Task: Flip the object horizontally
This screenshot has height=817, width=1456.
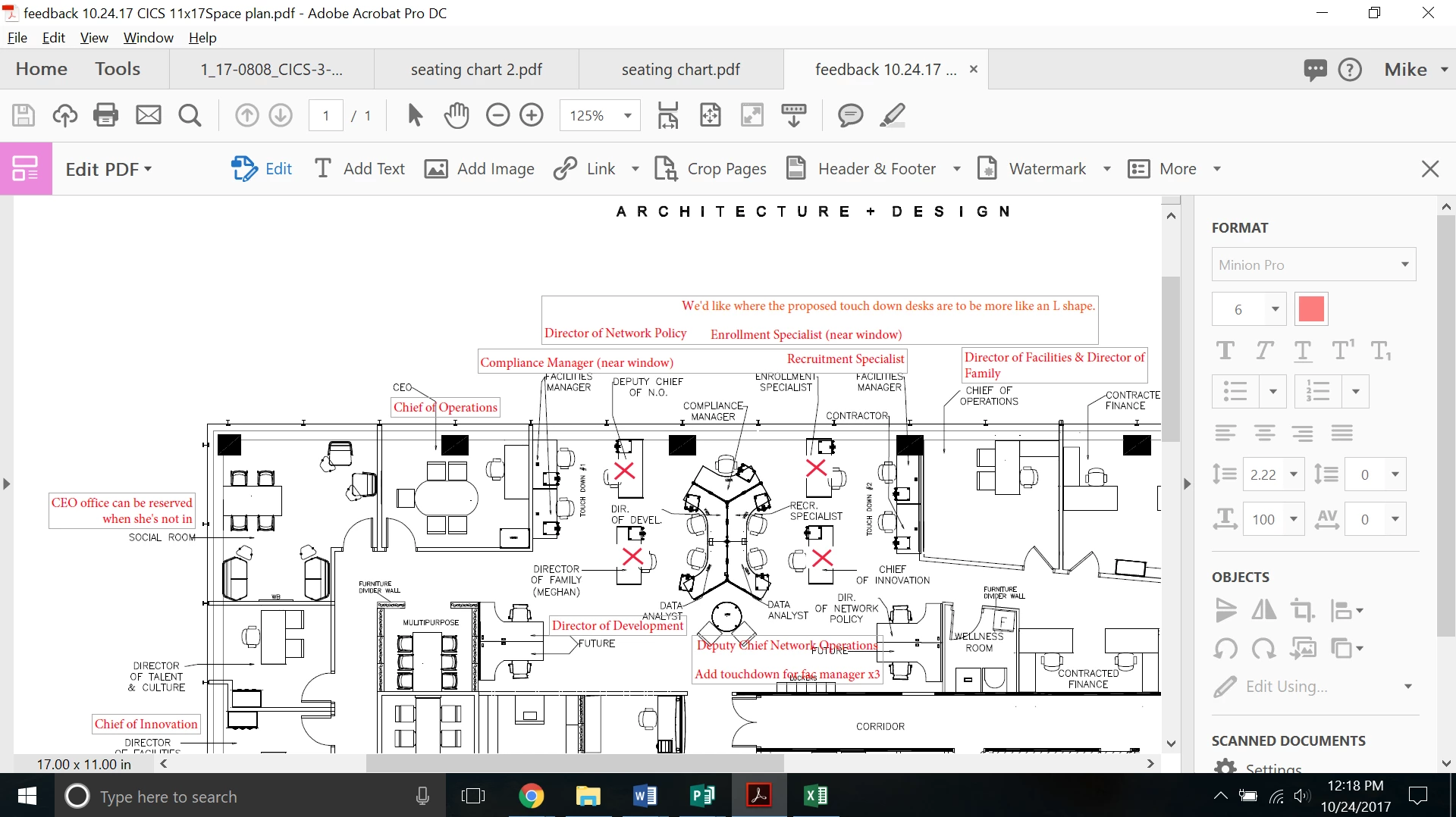Action: click(x=1263, y=610)
